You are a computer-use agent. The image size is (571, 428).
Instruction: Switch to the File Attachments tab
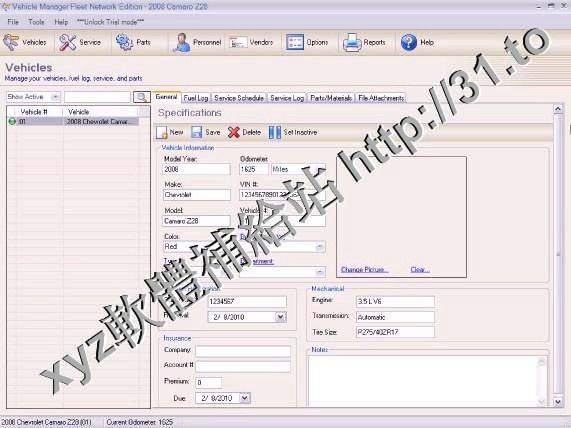(x=381, y=98)
